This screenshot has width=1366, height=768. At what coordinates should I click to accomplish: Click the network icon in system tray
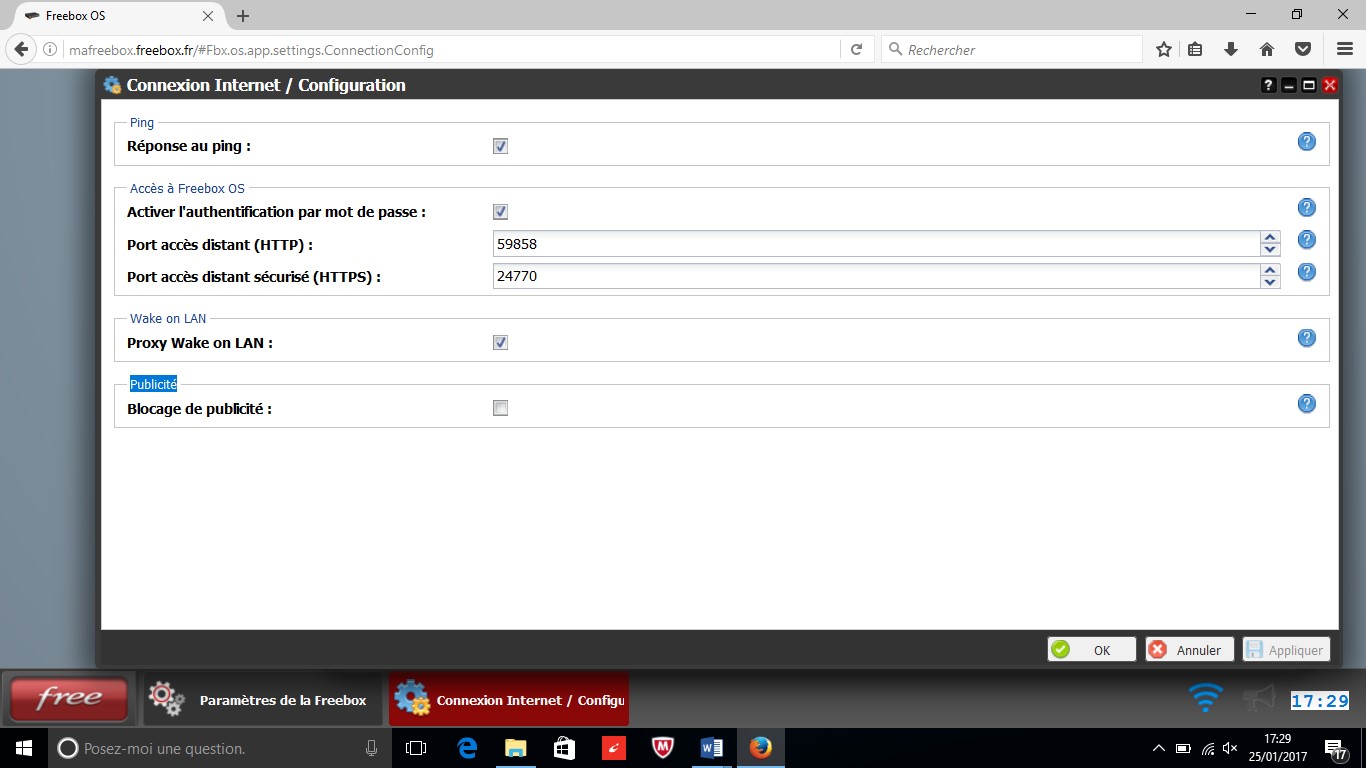tap(1207, 748)
